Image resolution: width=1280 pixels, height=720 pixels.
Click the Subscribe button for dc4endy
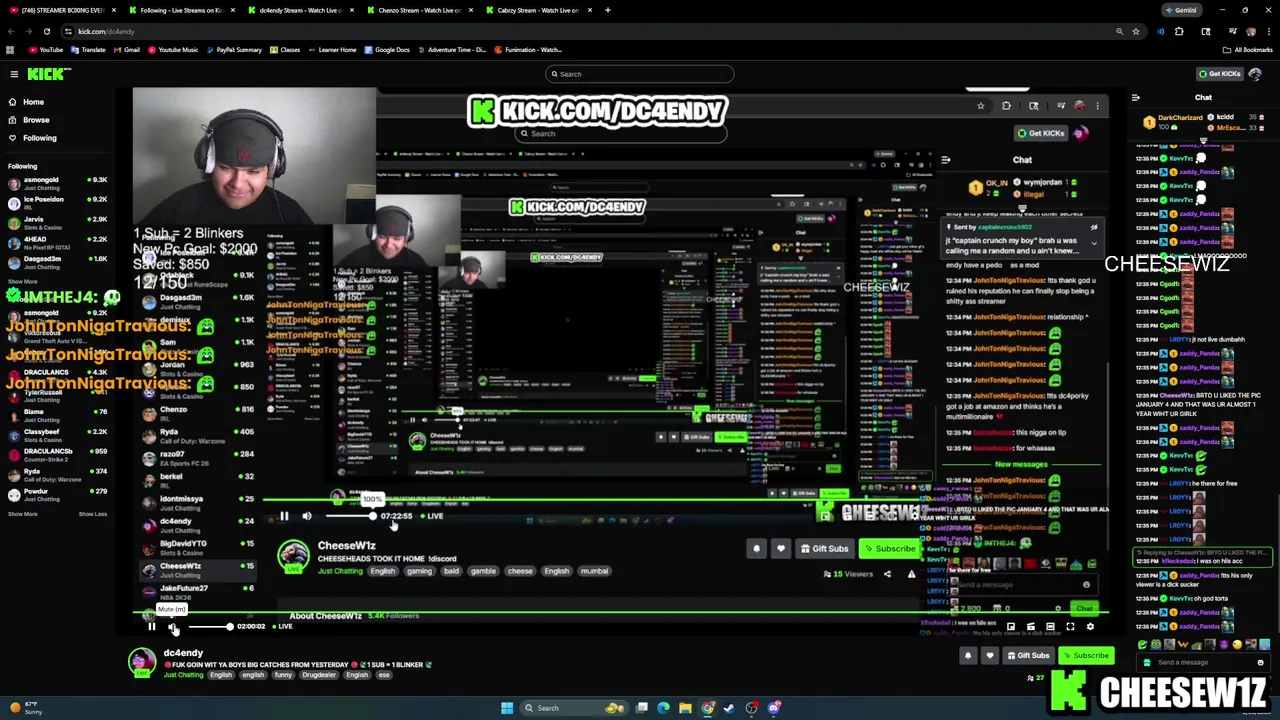point(1086,656)
